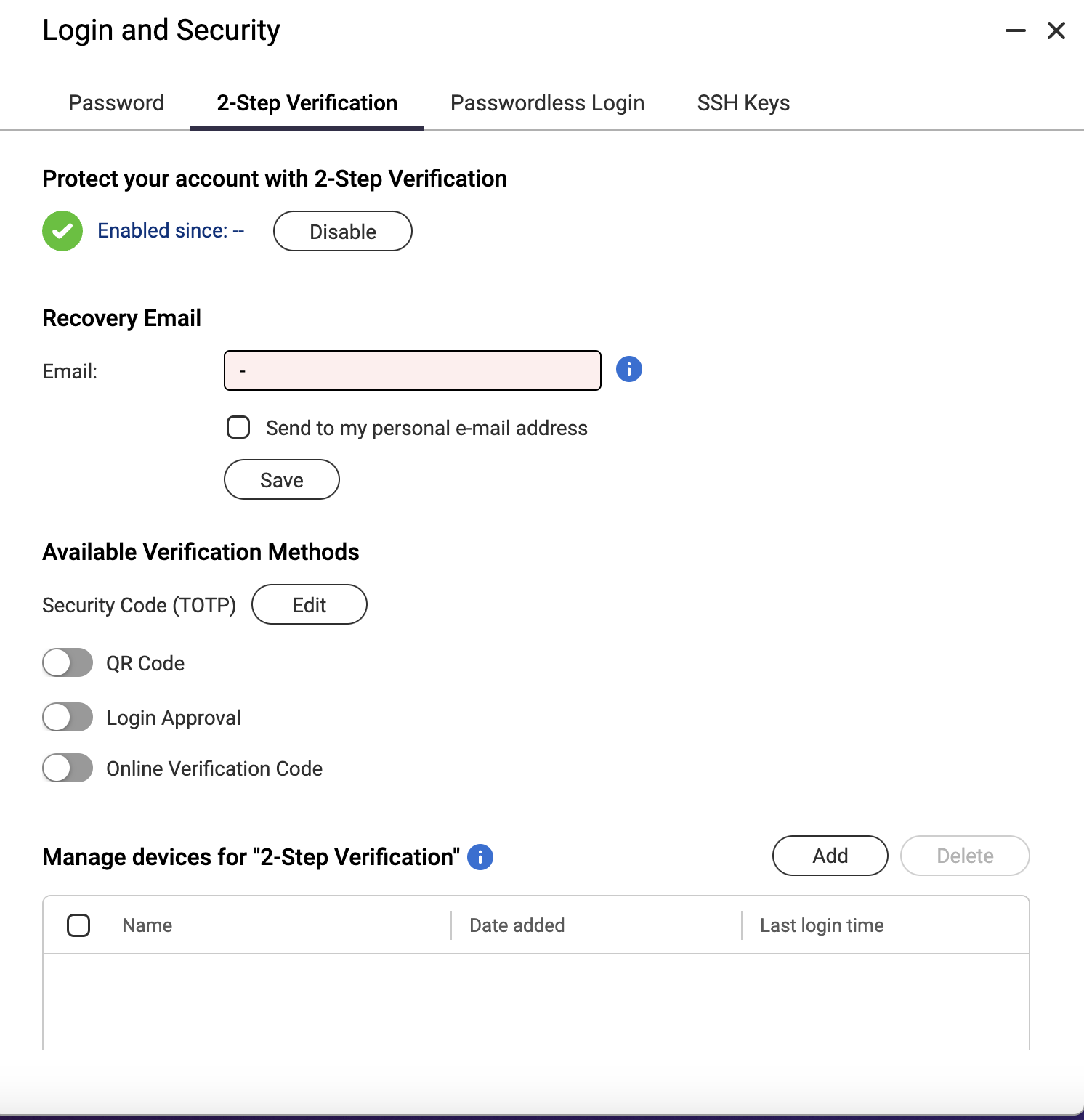Viewport: 1084px width, 1120px height.
Task: Edit the Security Code (TOTP) method
Action: click(x=310, y=604)
